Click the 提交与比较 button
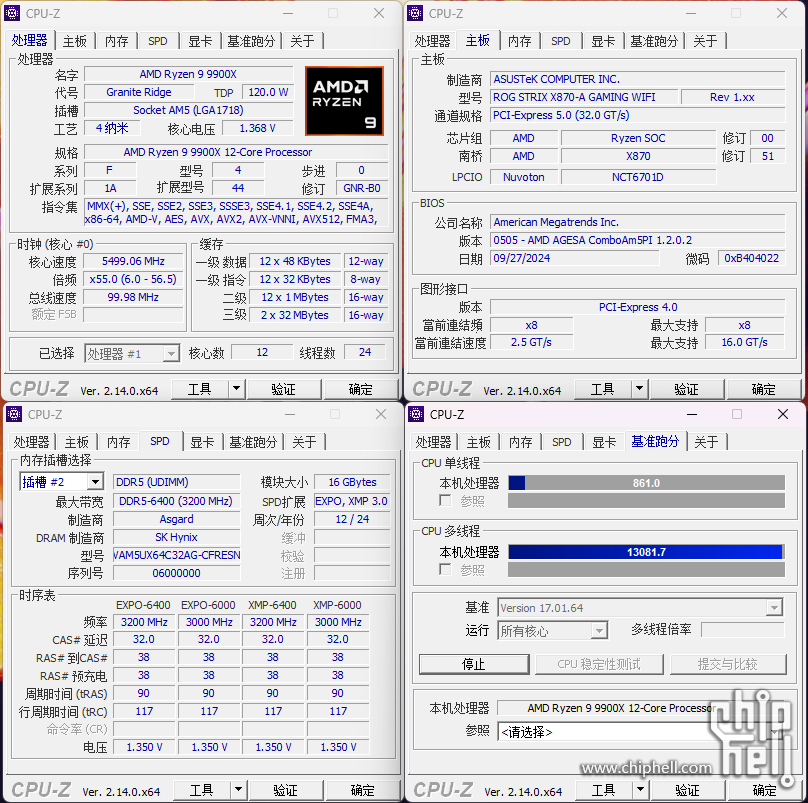Viewport: 808px width, 803px height. 728,664
